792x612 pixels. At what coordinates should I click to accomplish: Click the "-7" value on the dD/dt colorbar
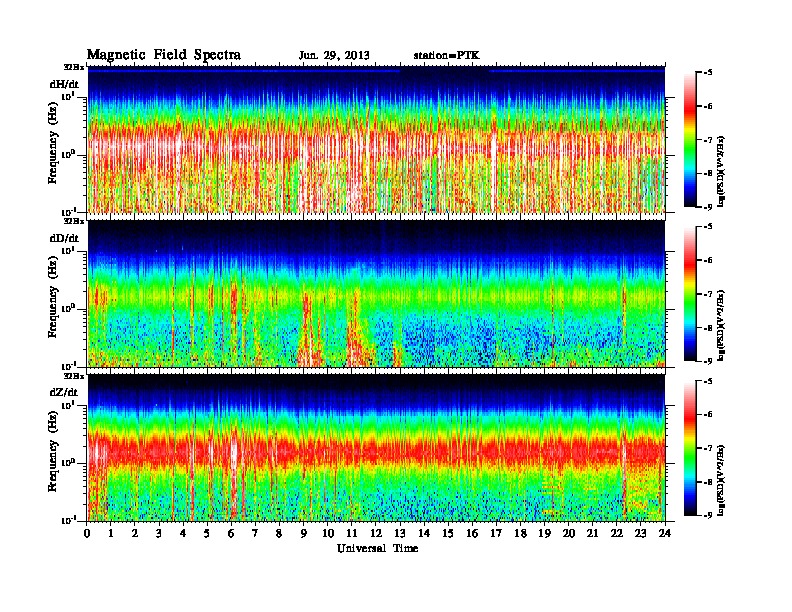(x=708, y=294)
